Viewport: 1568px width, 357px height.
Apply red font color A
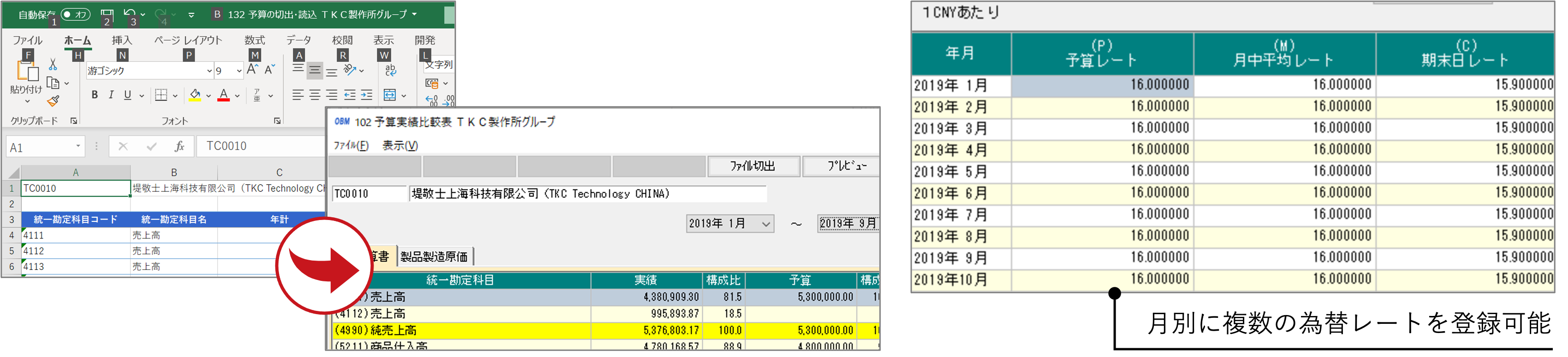[223, 95]
